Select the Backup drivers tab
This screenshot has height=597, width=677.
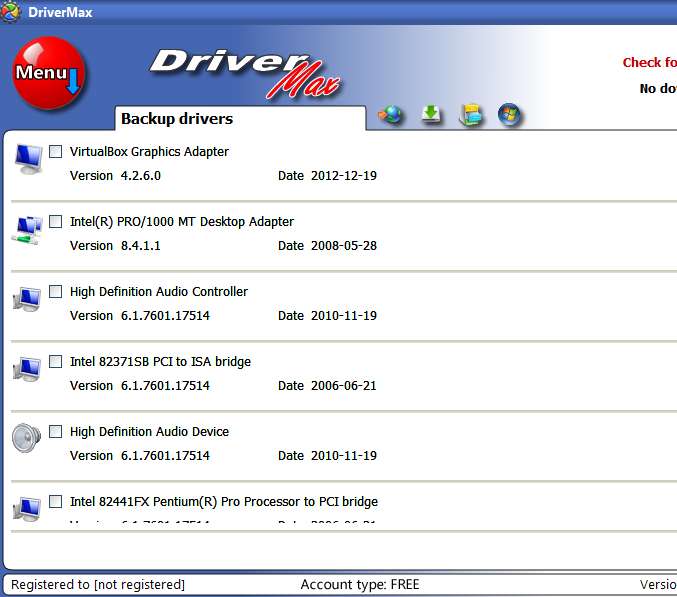(x=240, y=118)
